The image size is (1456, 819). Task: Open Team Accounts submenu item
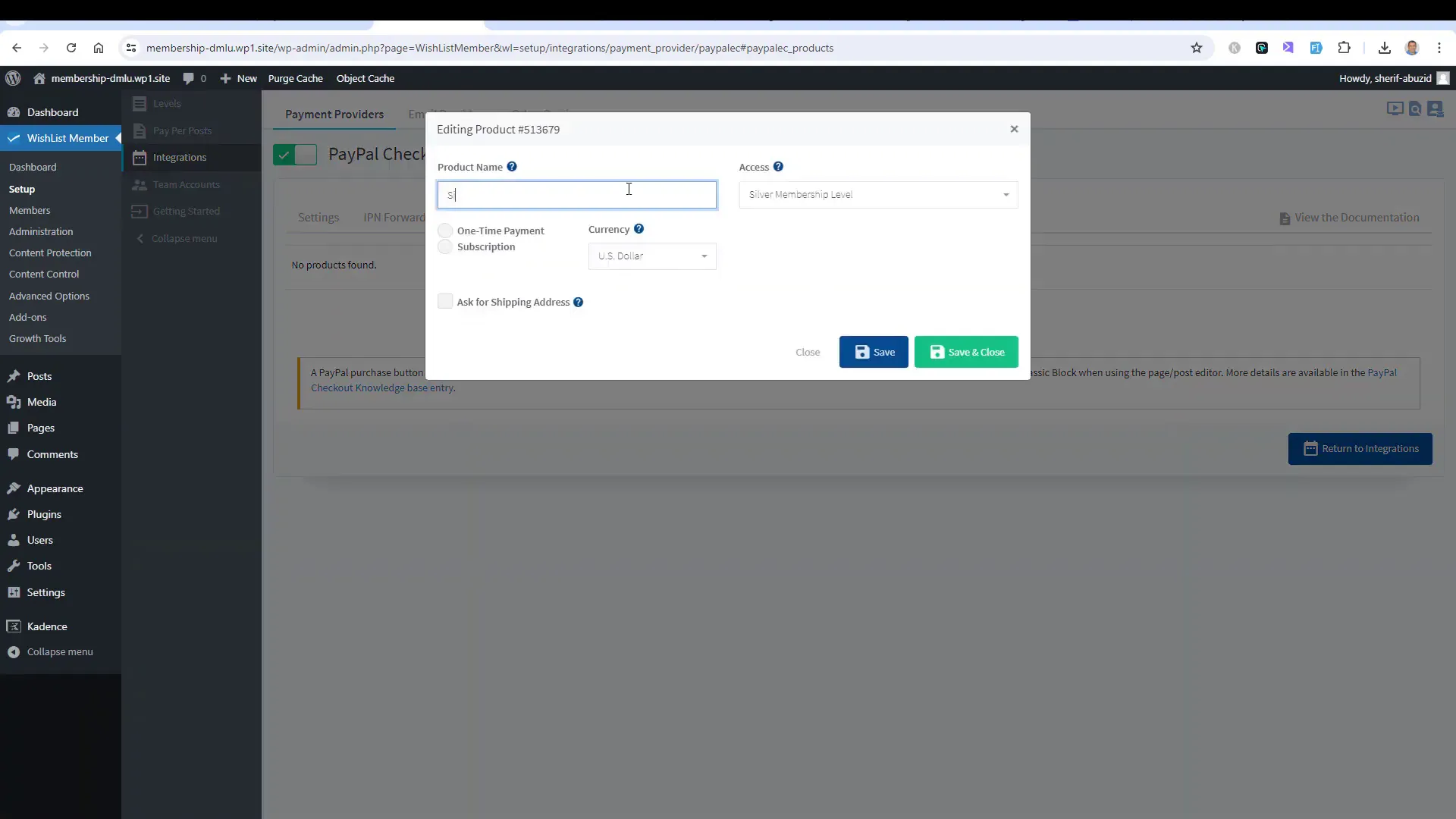187,184
